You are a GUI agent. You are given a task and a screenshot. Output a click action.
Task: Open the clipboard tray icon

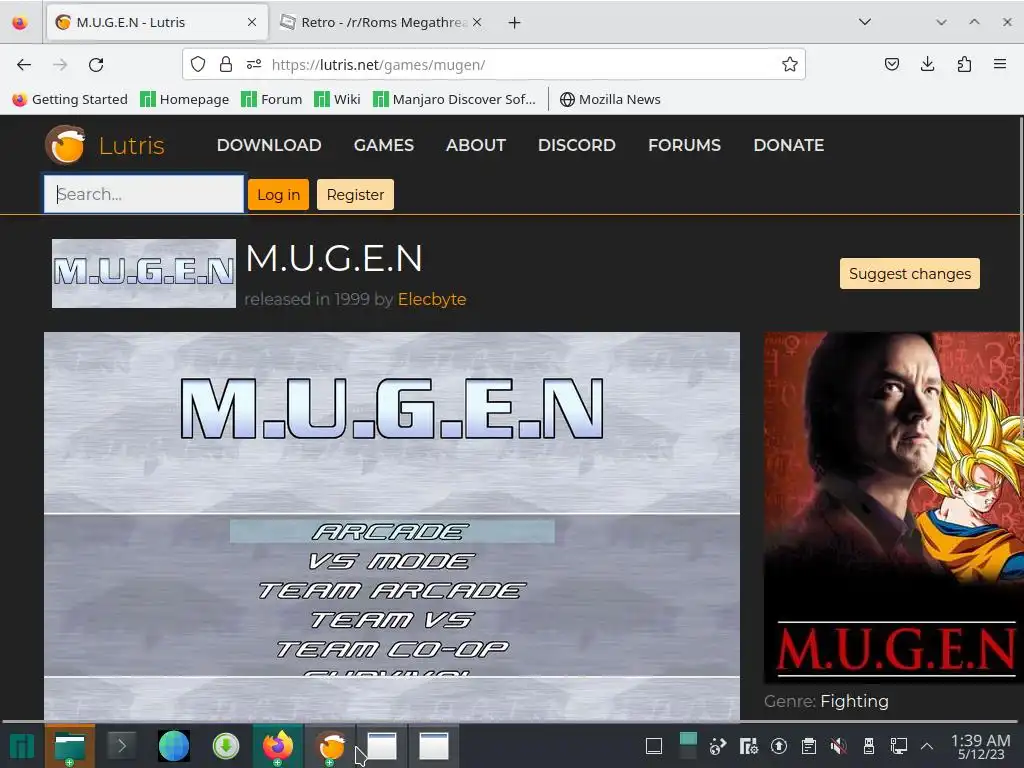[x=808, y=746]
